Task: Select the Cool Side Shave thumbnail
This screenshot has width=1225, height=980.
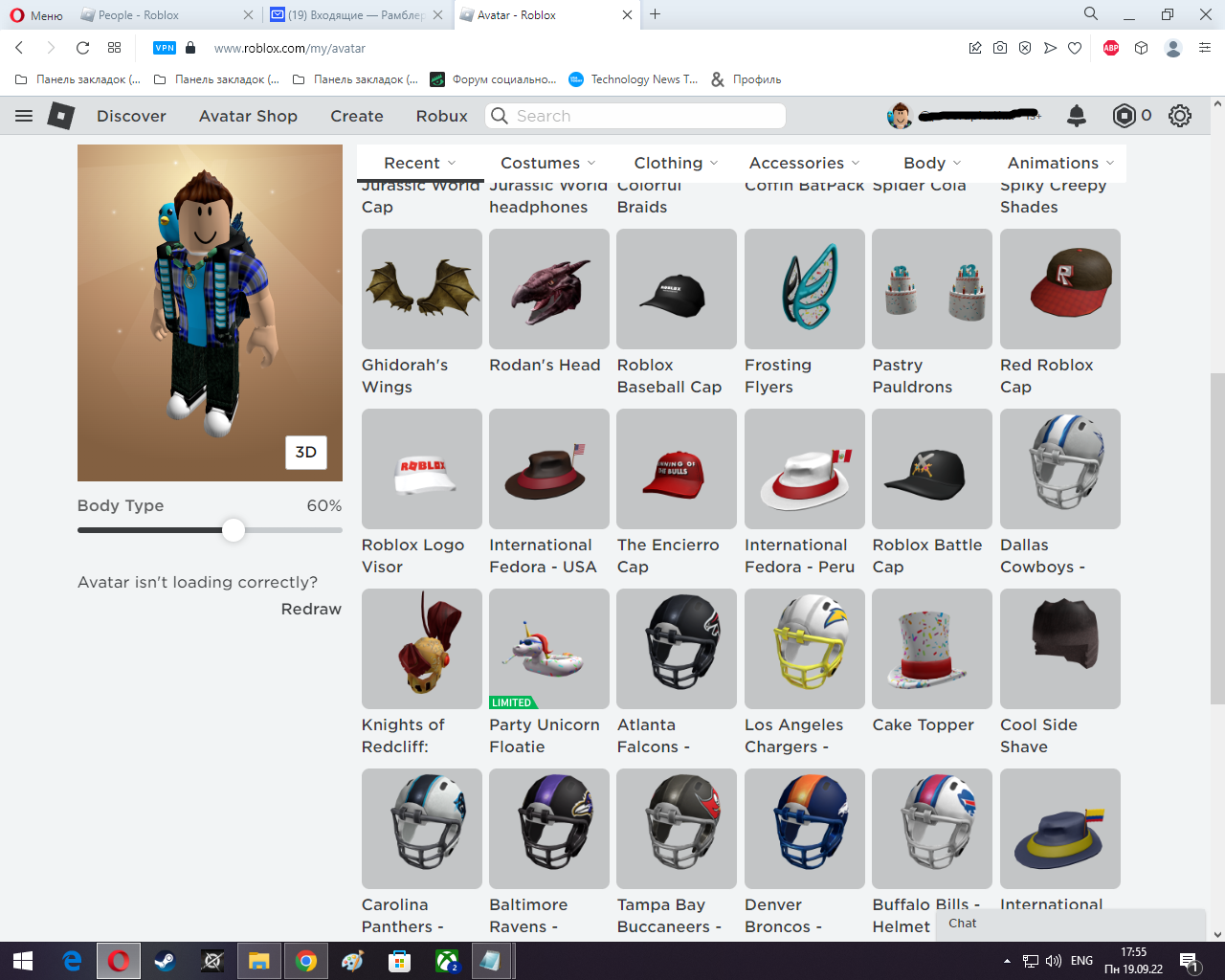Action: pos(1060,649)
